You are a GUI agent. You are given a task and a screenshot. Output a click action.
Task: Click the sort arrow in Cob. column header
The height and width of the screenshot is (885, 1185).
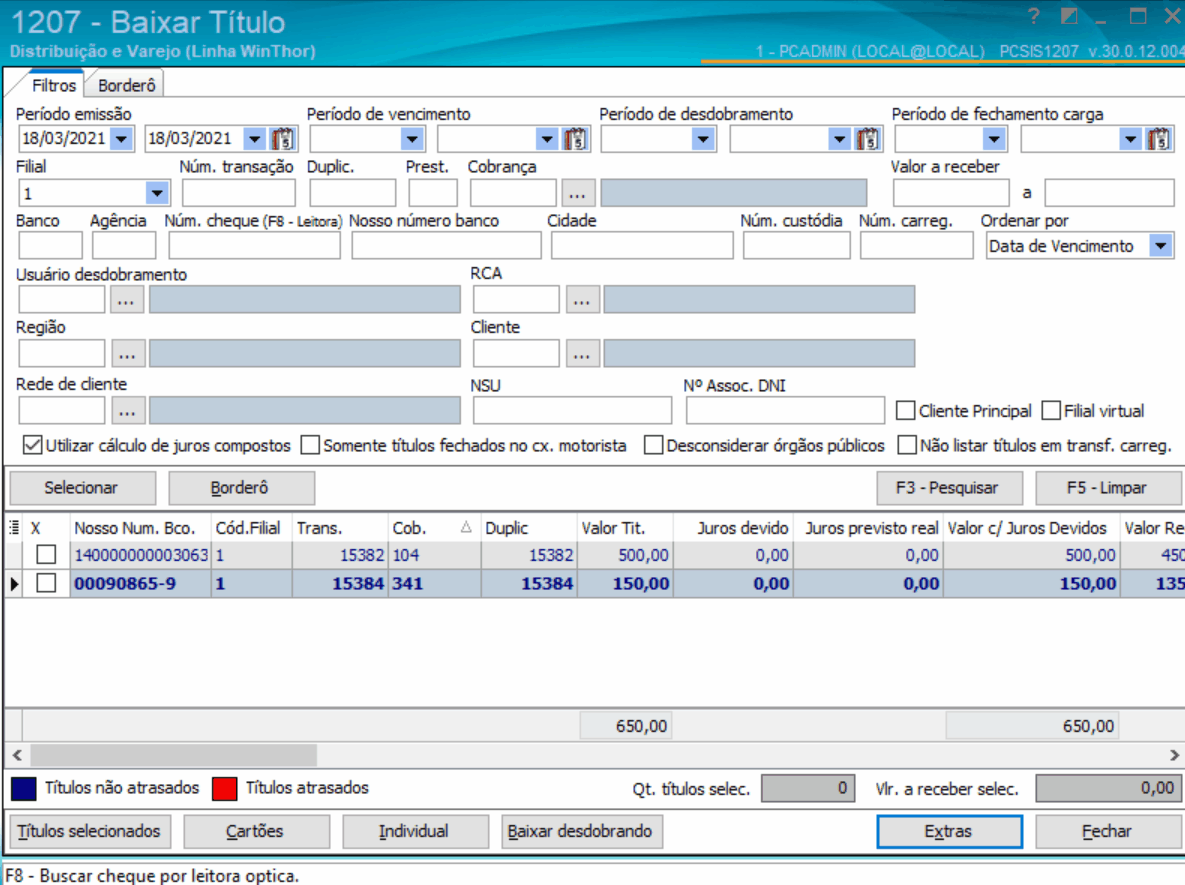tap(466, 528)
